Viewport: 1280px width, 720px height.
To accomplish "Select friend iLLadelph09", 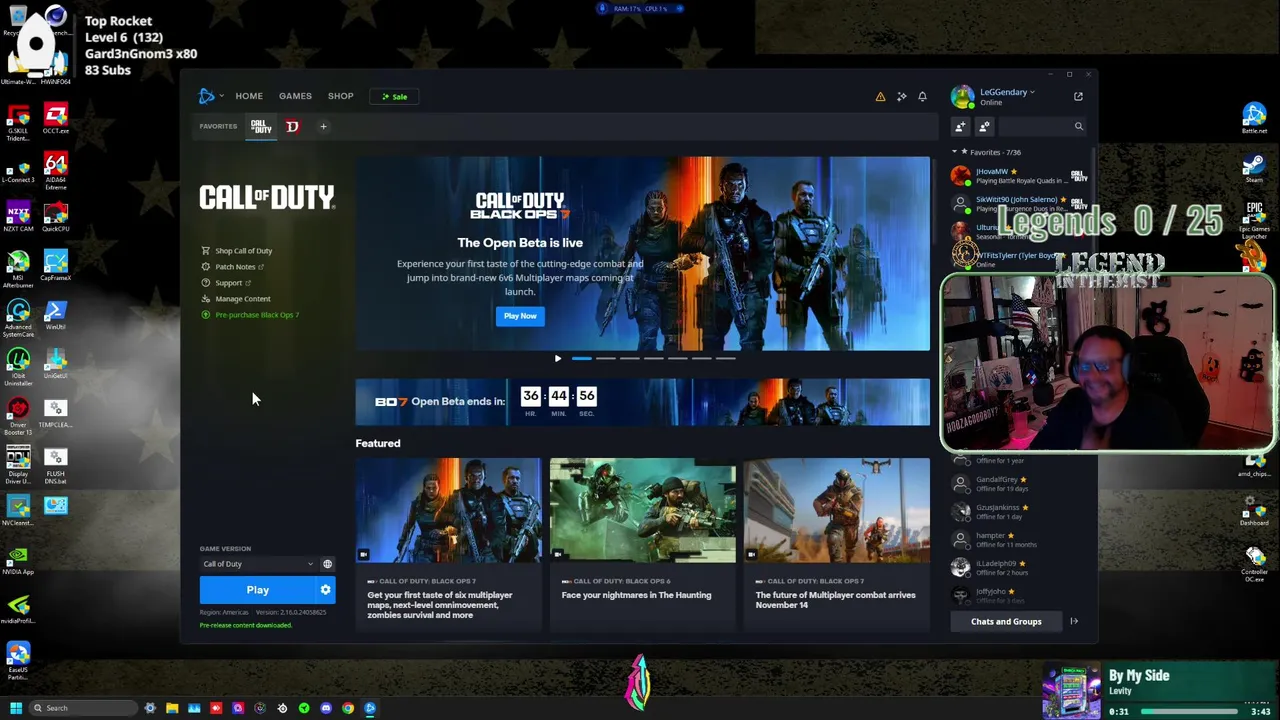I will 1020,568.
